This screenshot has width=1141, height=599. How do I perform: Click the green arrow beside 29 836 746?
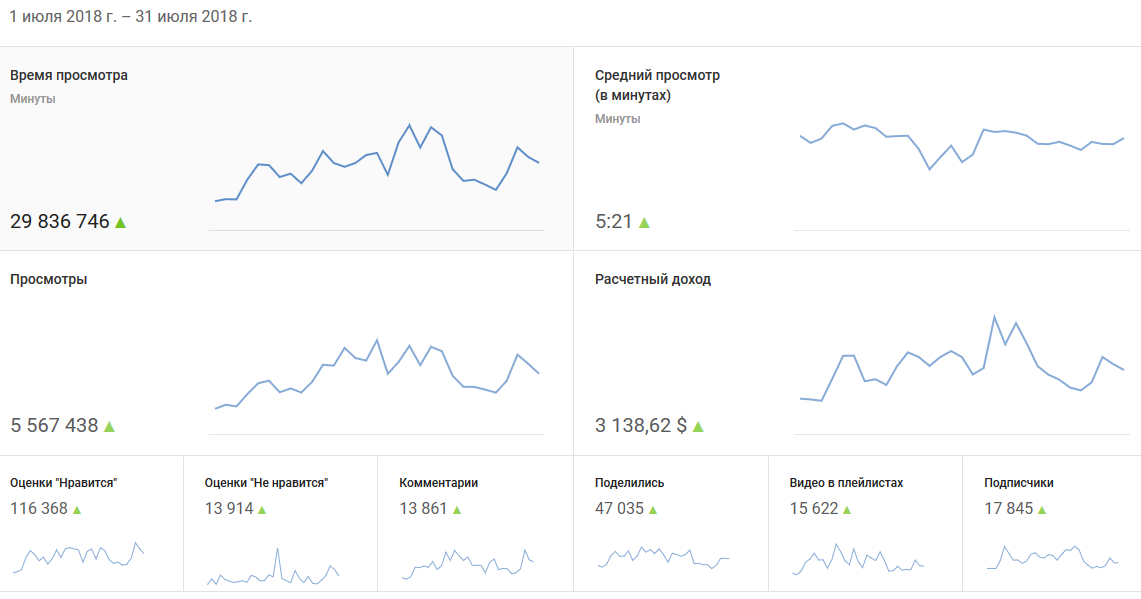pyautogui.click(x=120, y=222)
